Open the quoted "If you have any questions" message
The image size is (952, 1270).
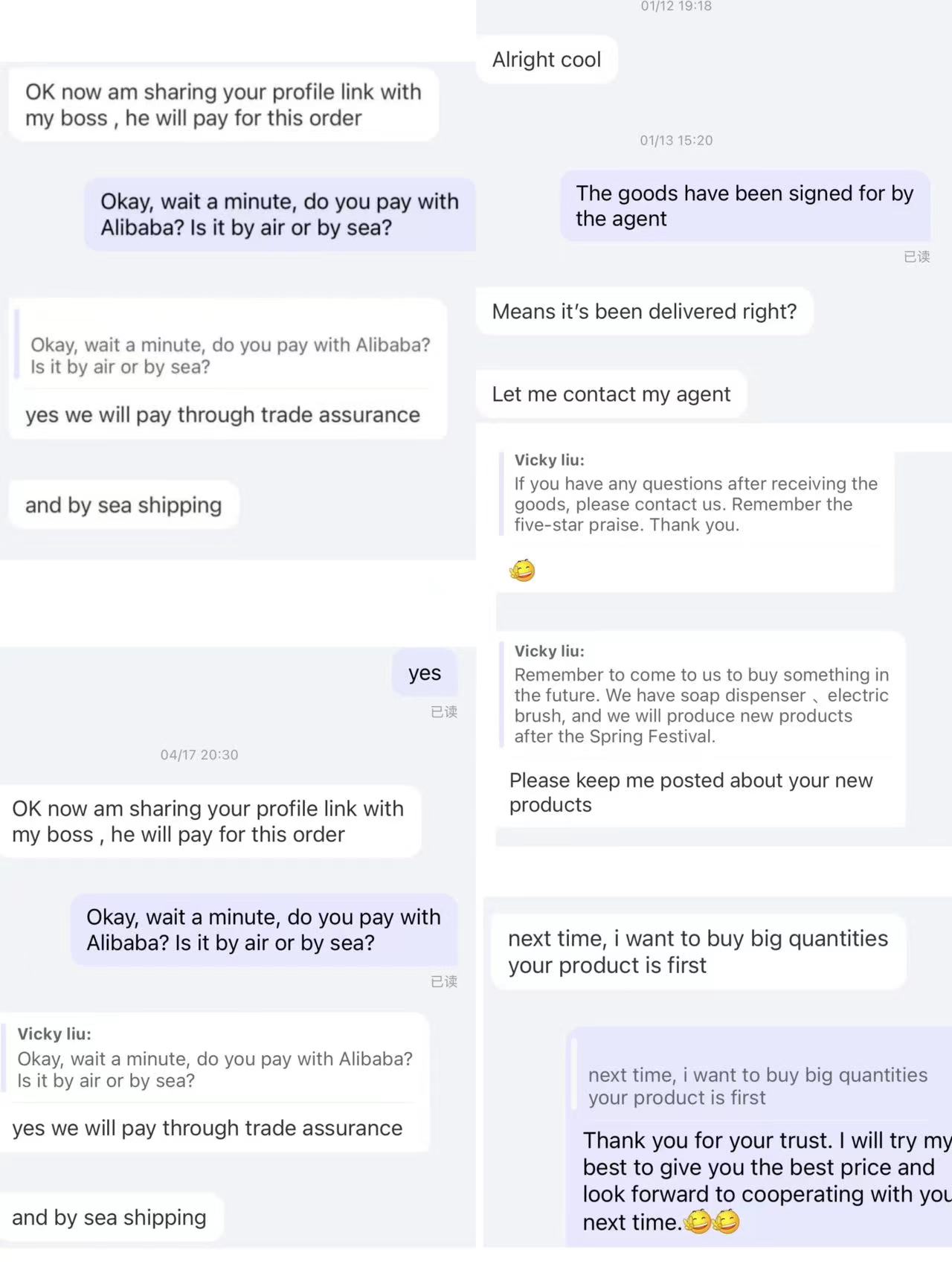point(695,504)
